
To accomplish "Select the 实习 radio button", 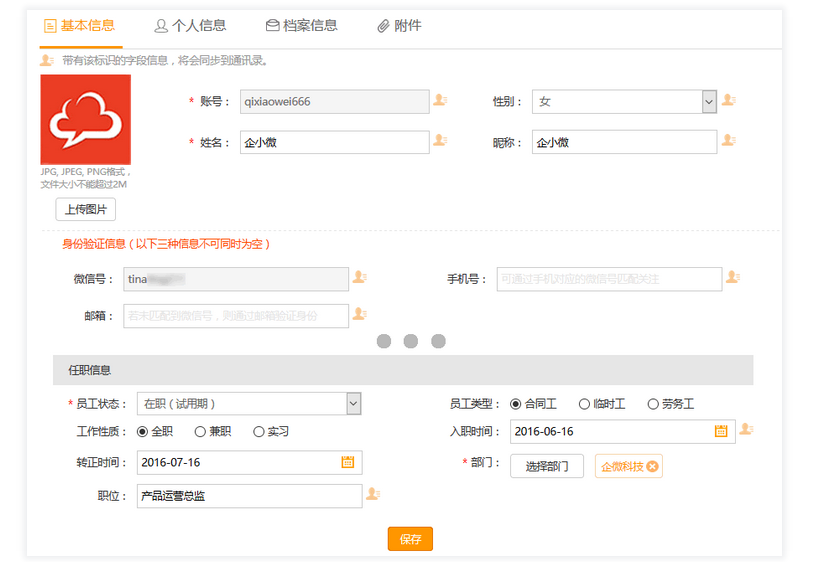I will 259,431.
